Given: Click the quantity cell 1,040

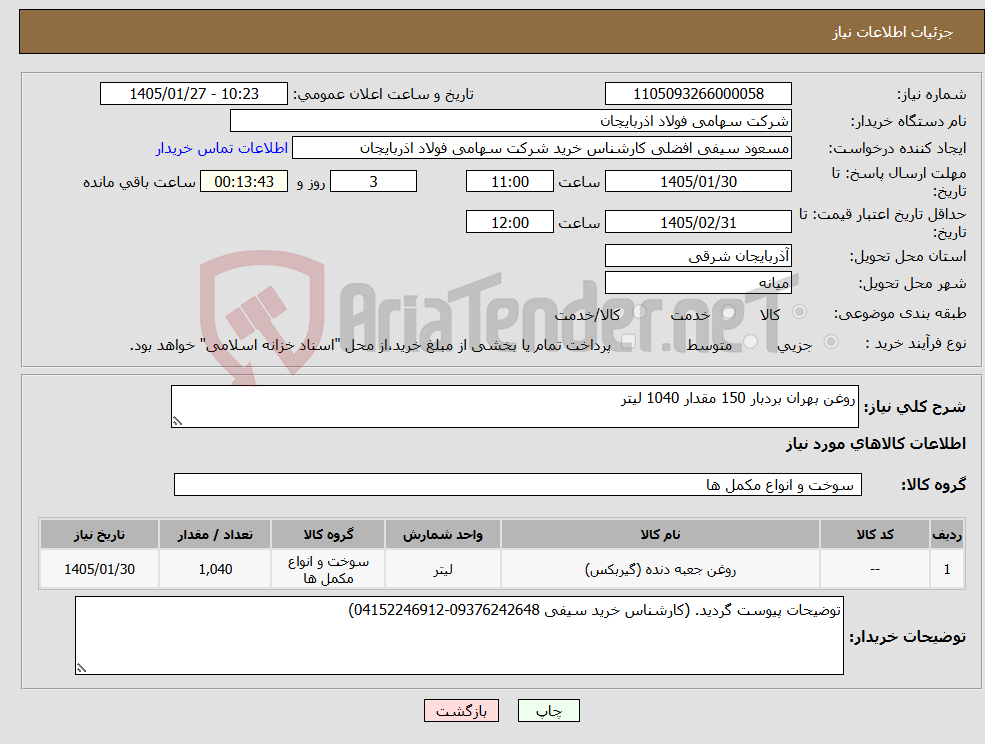Looking at the screenshot, I should (x=215, y=569).
